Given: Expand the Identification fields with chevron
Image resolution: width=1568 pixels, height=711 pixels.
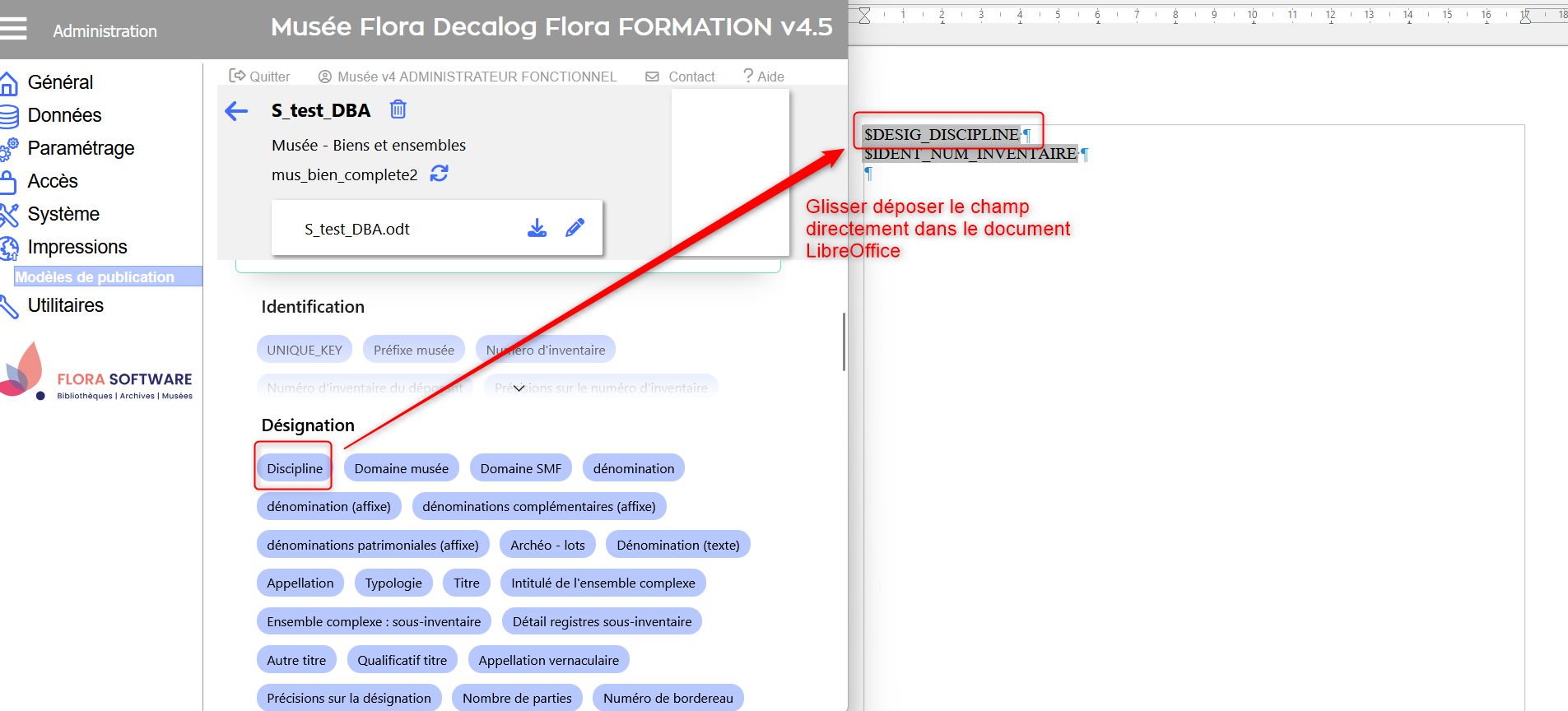Looking at the screenshot, I should pyautogui.click(x=519, y=388).
